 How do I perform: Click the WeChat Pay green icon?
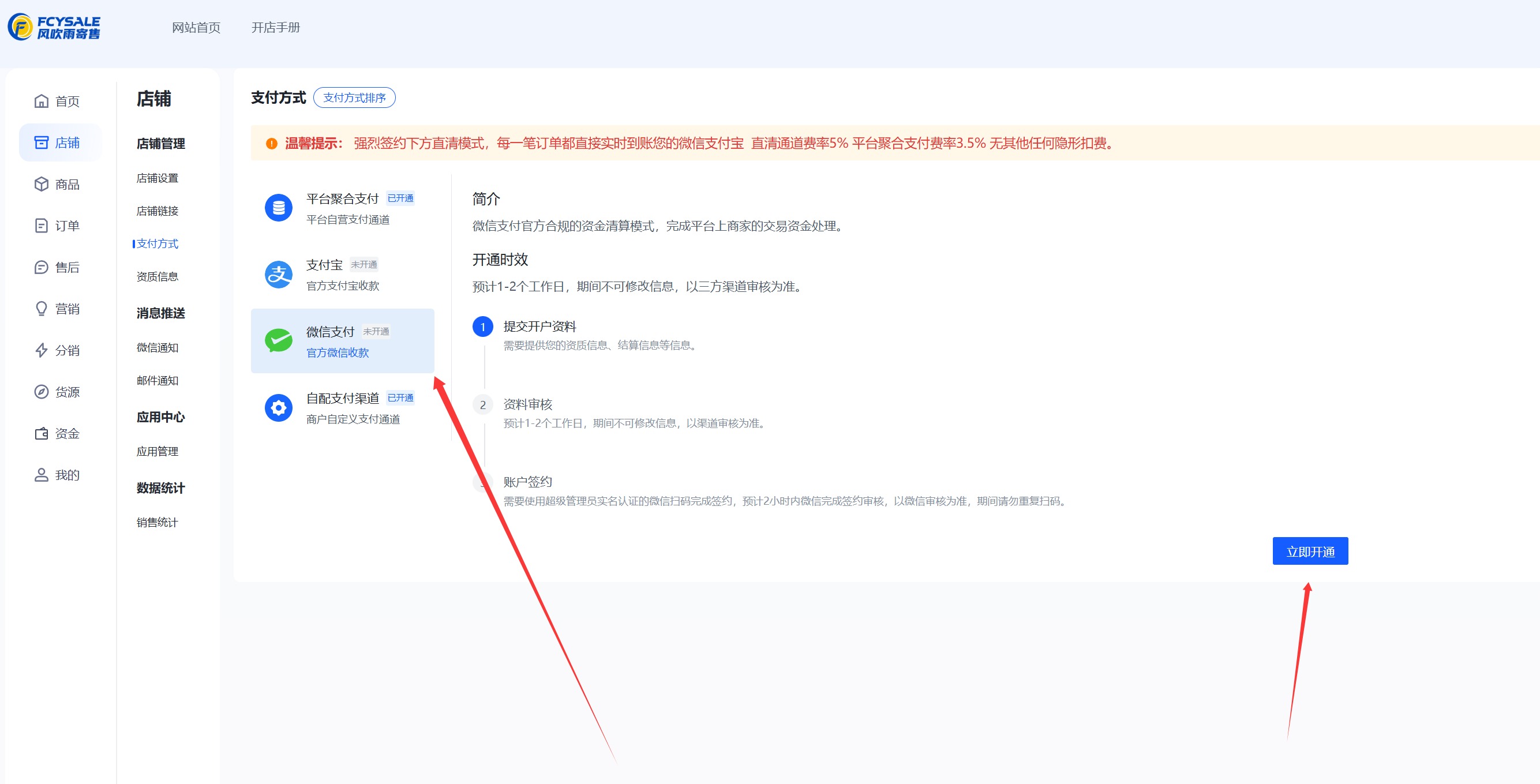[x=279, y=340]
